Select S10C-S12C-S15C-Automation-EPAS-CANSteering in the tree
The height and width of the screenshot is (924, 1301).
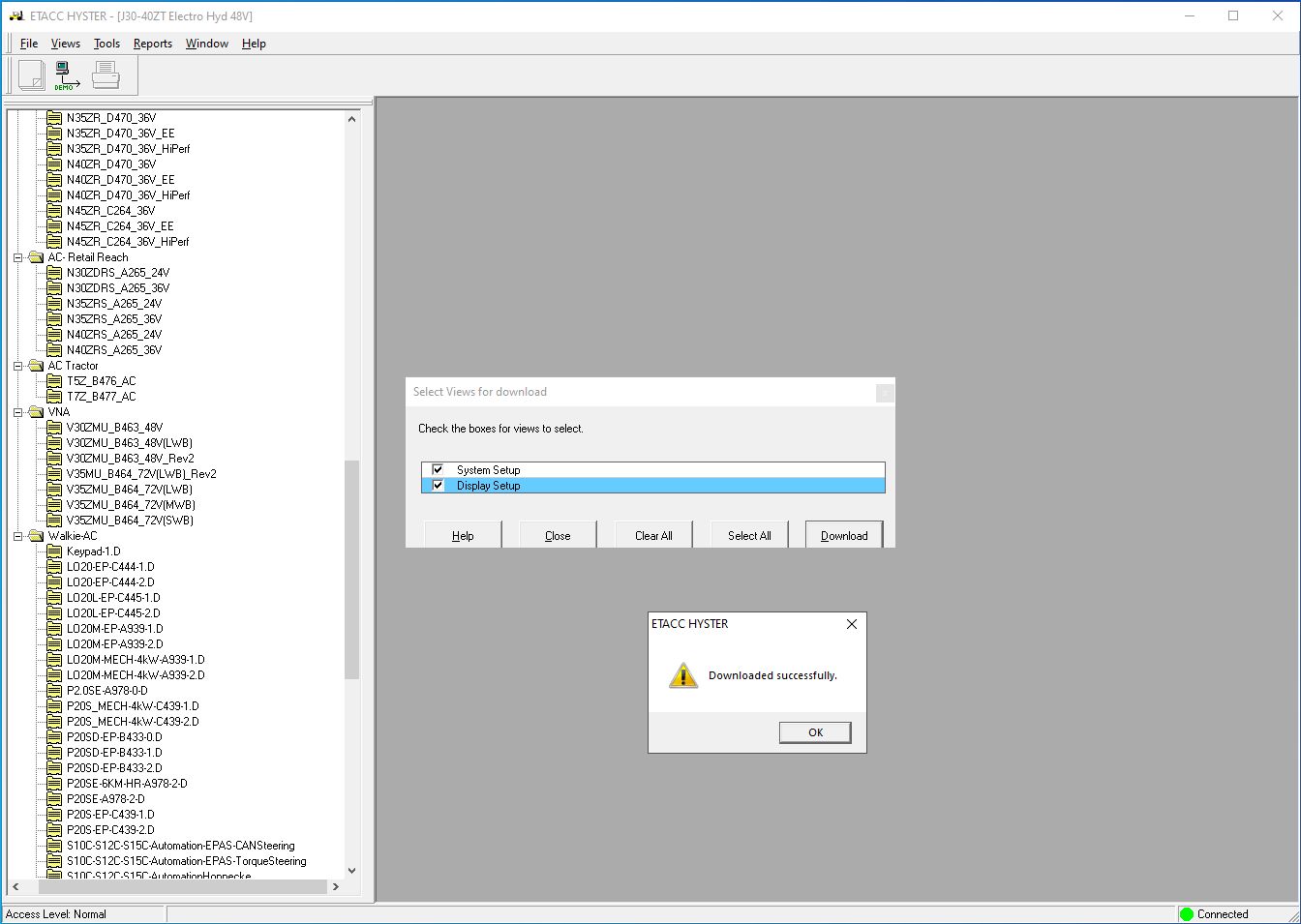coord(181,846)
